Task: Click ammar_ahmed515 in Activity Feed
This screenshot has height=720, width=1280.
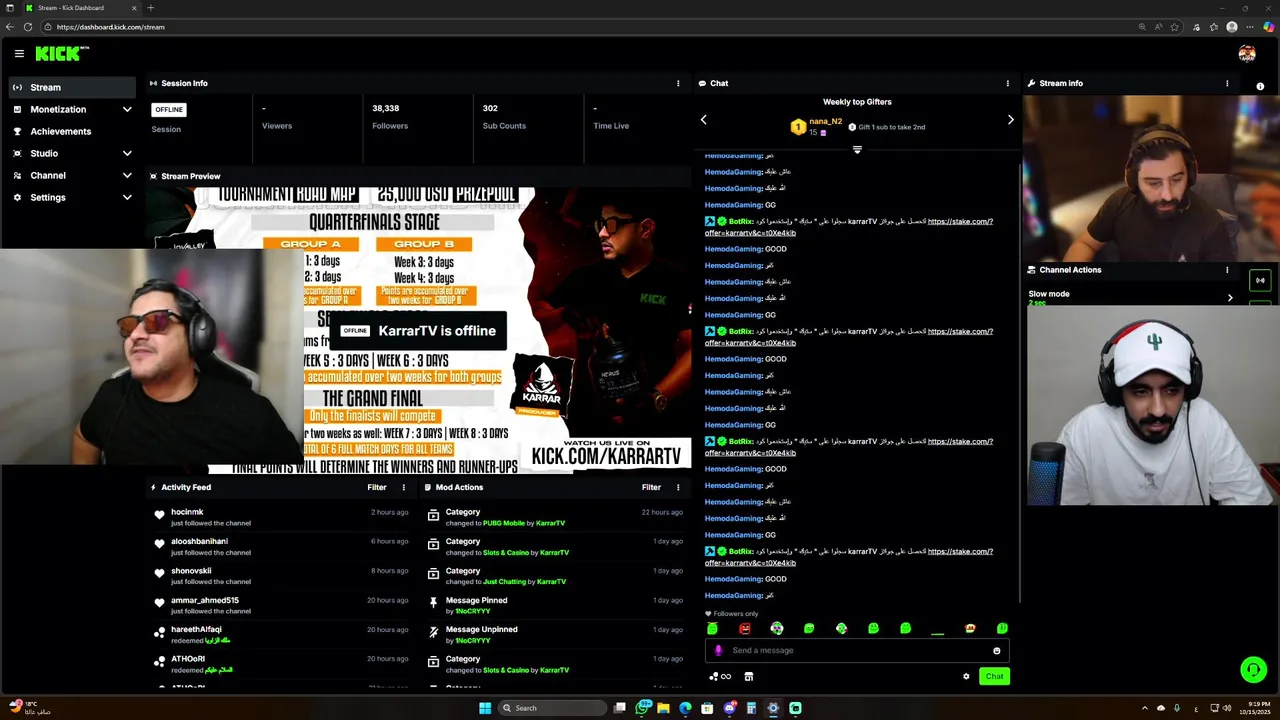Action: [205, 601]
